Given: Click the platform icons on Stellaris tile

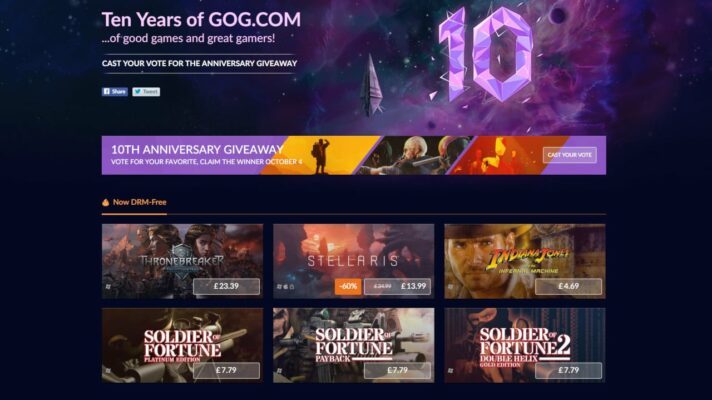Looking at the screenshot, I should pos(286,287).
